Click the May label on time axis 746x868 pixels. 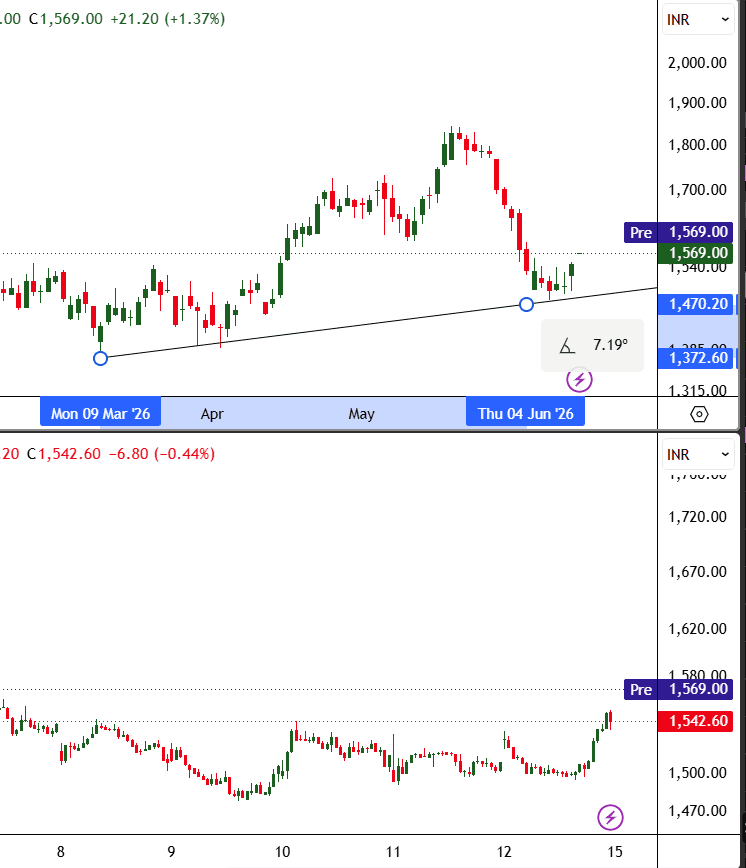point(361,414)
